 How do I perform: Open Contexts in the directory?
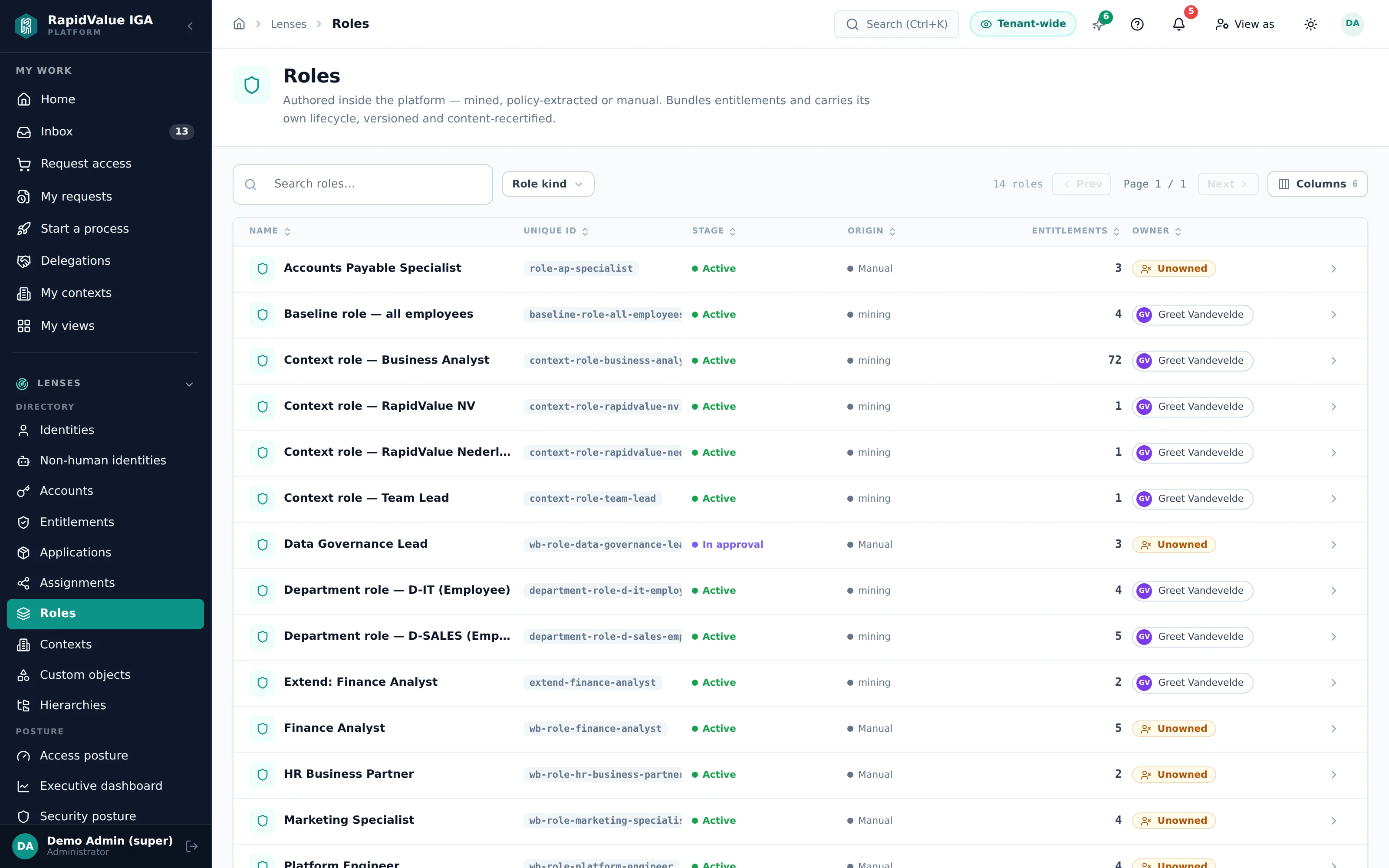click(x=105, y=644)
